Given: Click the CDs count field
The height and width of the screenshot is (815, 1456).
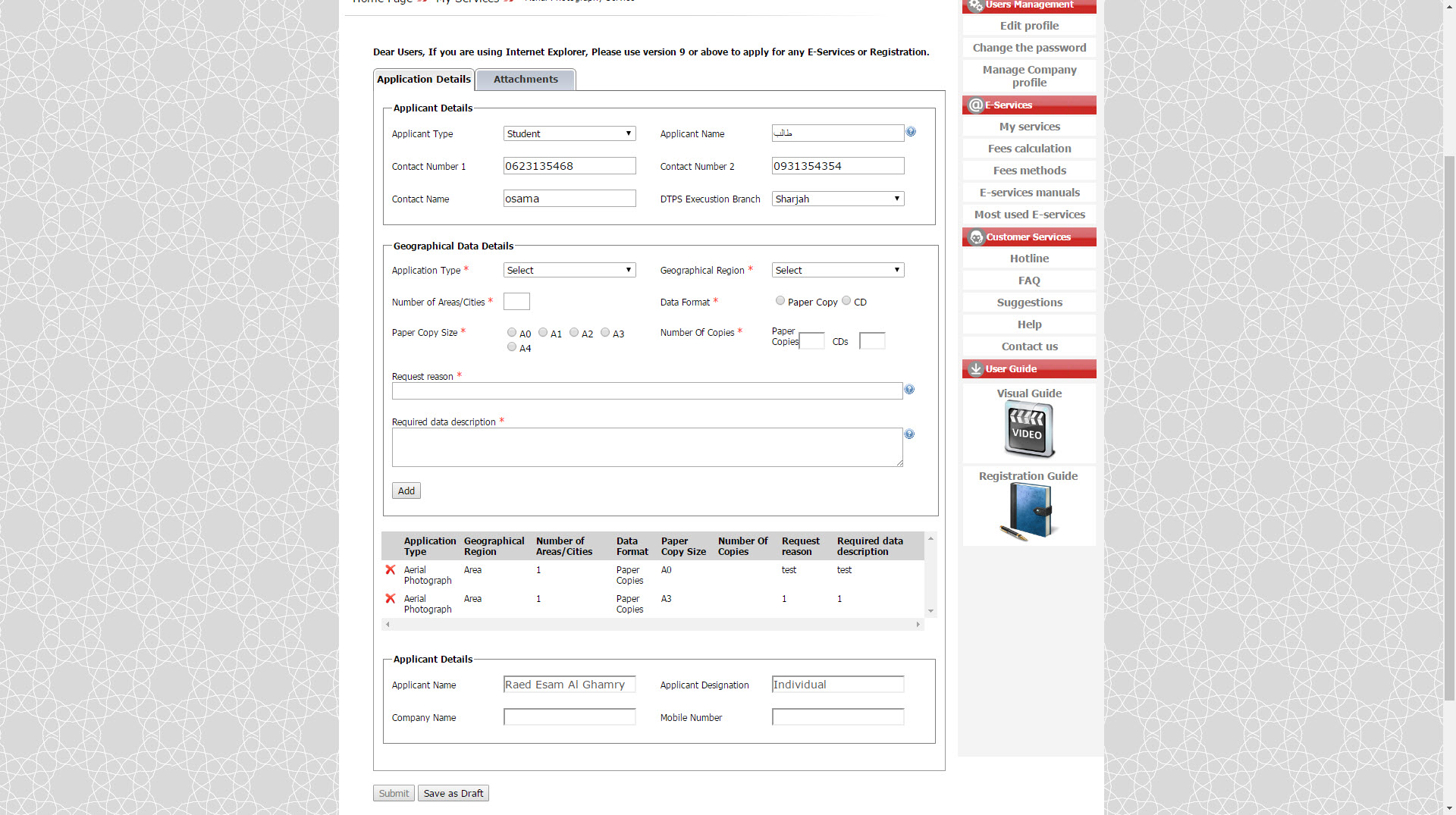Looking at the screenshot, I should (x=872, y=341).
